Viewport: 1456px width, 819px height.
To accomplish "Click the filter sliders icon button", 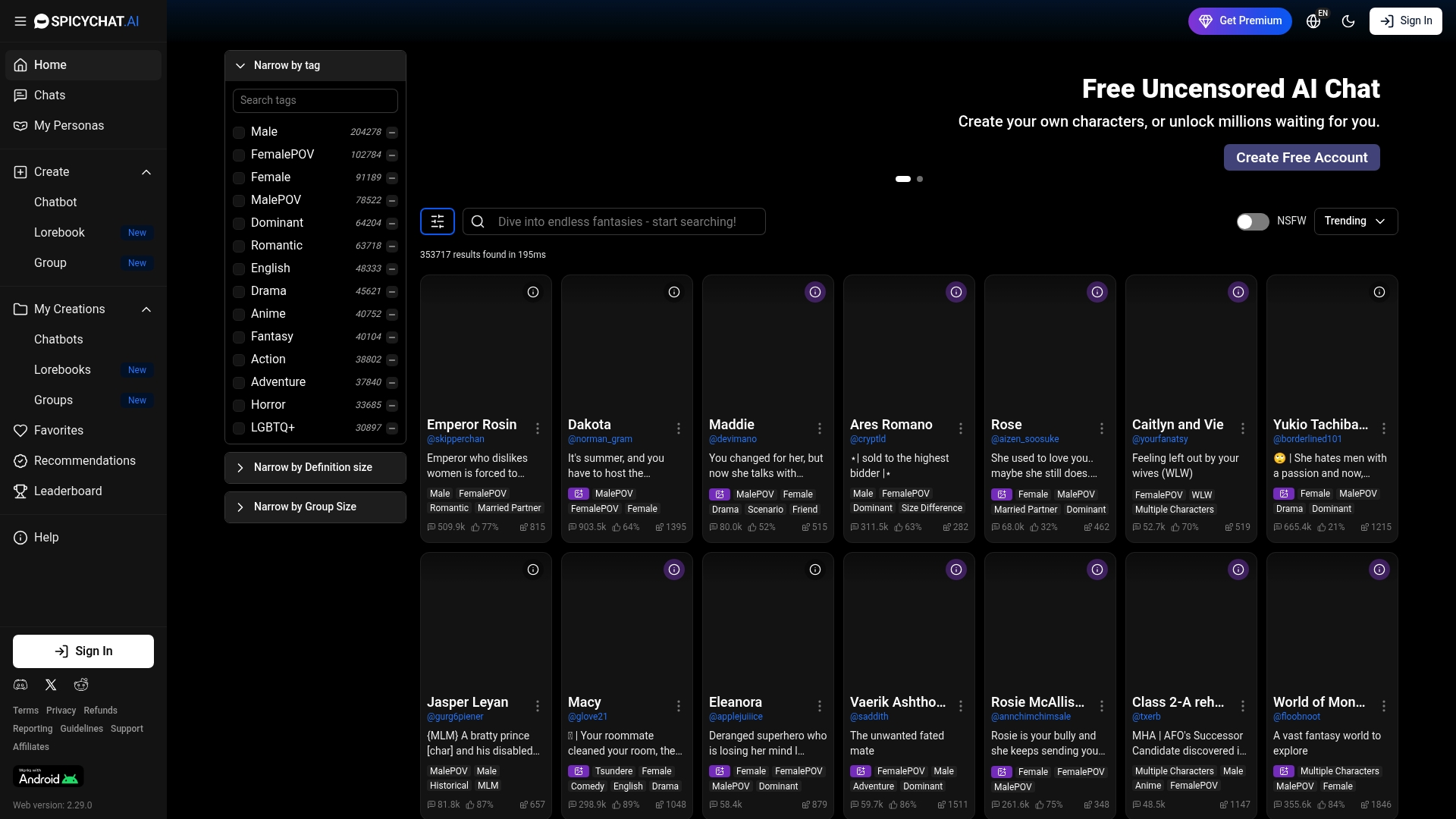I will tap(438, 221).
